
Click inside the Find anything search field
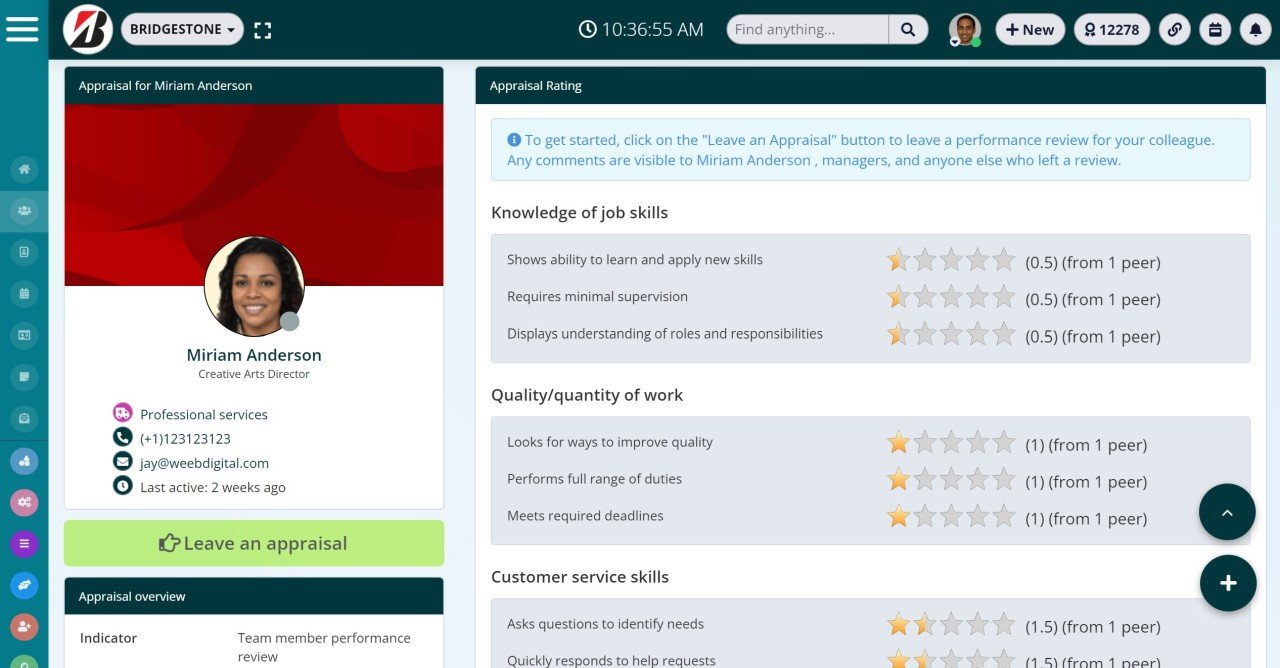[806, 29]
